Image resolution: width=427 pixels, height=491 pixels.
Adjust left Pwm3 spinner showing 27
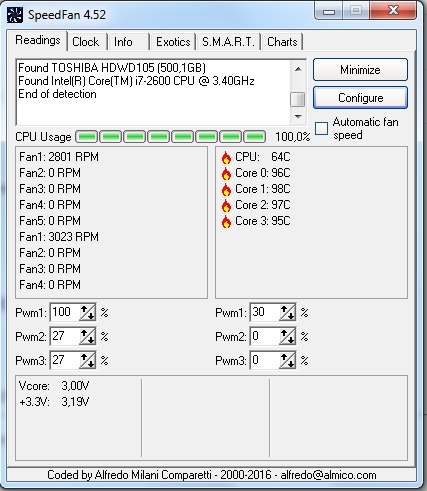pyautogui.click(x=88, y=360)
